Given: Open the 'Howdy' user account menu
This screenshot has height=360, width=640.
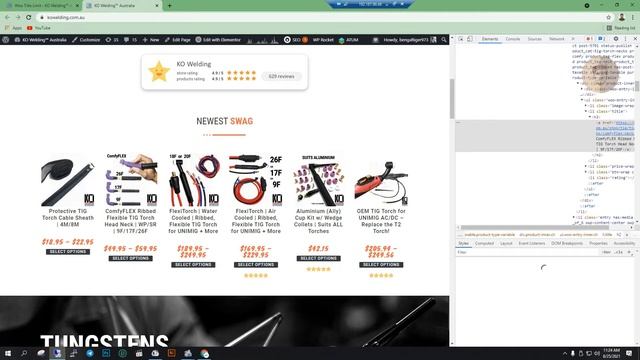Looking at the screenshot, I should point(410,40).
